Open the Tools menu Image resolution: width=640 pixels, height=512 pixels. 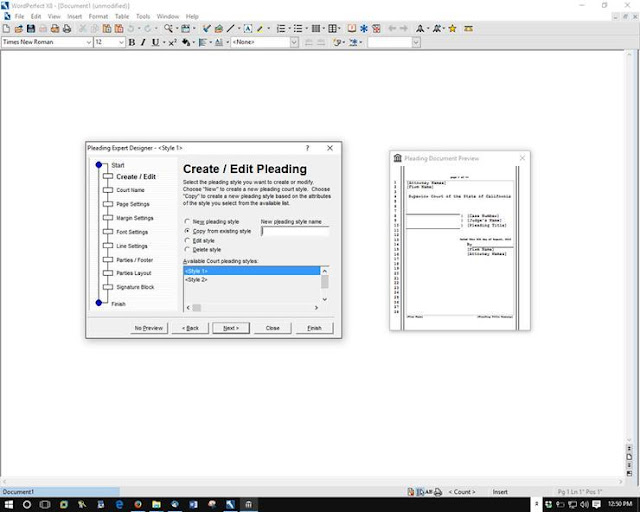point(143,17)
